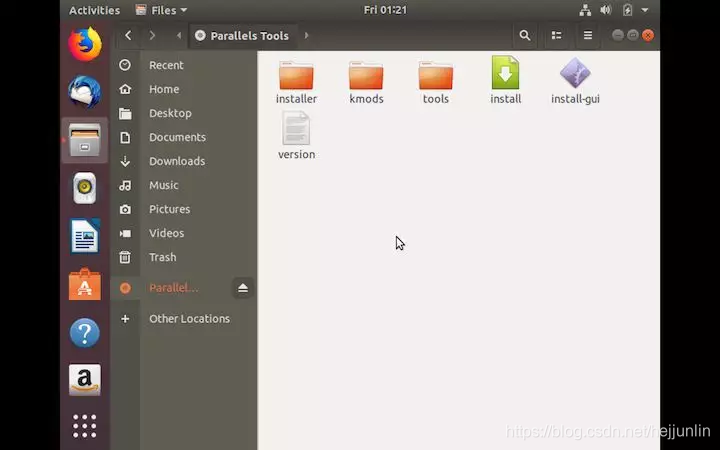Image resolution: width=720 pixels, height=450 pixels.
Task: Open Music in the sidebar
Action: click(x=184, y=185)
